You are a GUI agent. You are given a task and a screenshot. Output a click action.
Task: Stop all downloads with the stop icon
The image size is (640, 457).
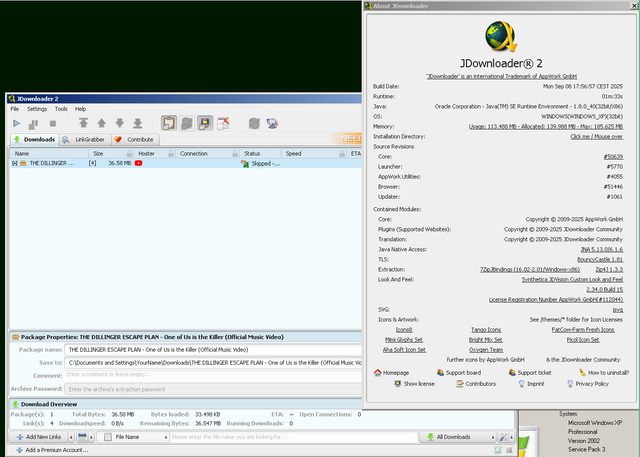(53, 123)
